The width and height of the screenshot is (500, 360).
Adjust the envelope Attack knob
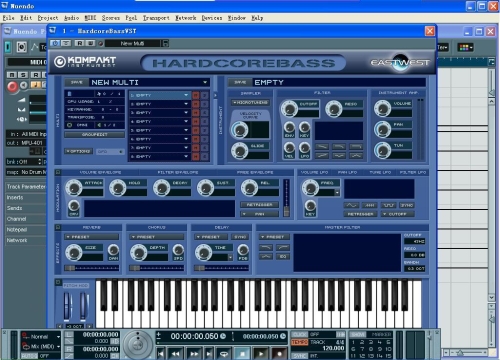pos(74,188)
